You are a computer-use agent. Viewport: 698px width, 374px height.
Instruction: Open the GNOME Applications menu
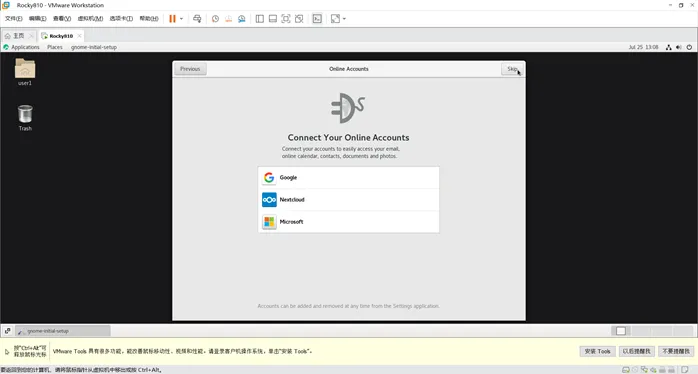[x=21, y=47]
